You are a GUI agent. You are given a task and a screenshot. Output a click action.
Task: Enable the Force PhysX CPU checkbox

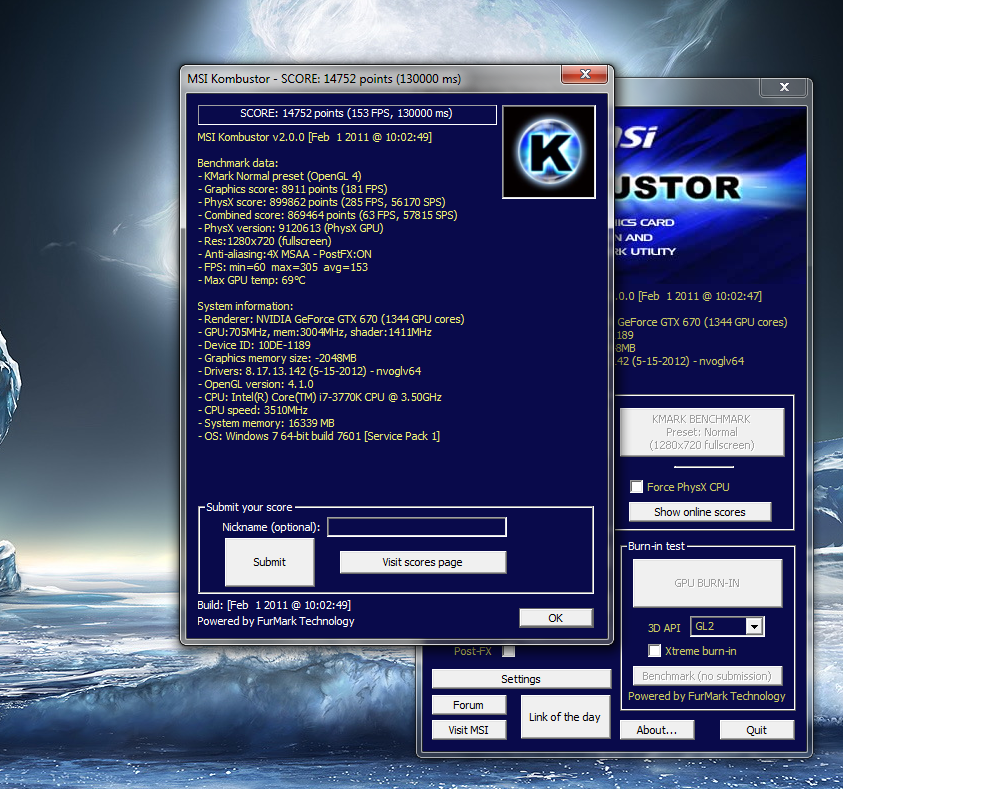636,487
